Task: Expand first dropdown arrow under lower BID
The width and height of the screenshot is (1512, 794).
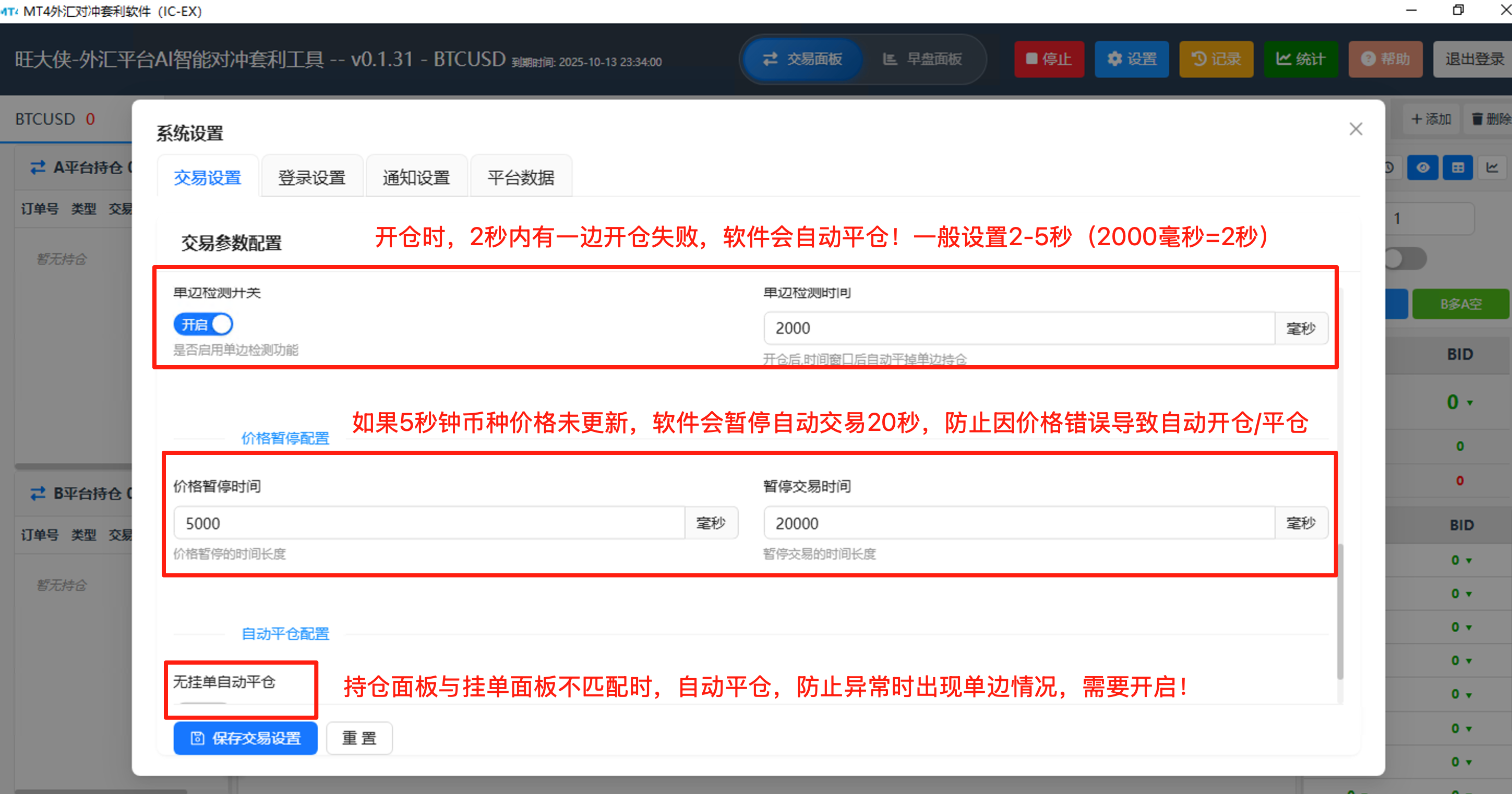Action: coord(1469,560)
